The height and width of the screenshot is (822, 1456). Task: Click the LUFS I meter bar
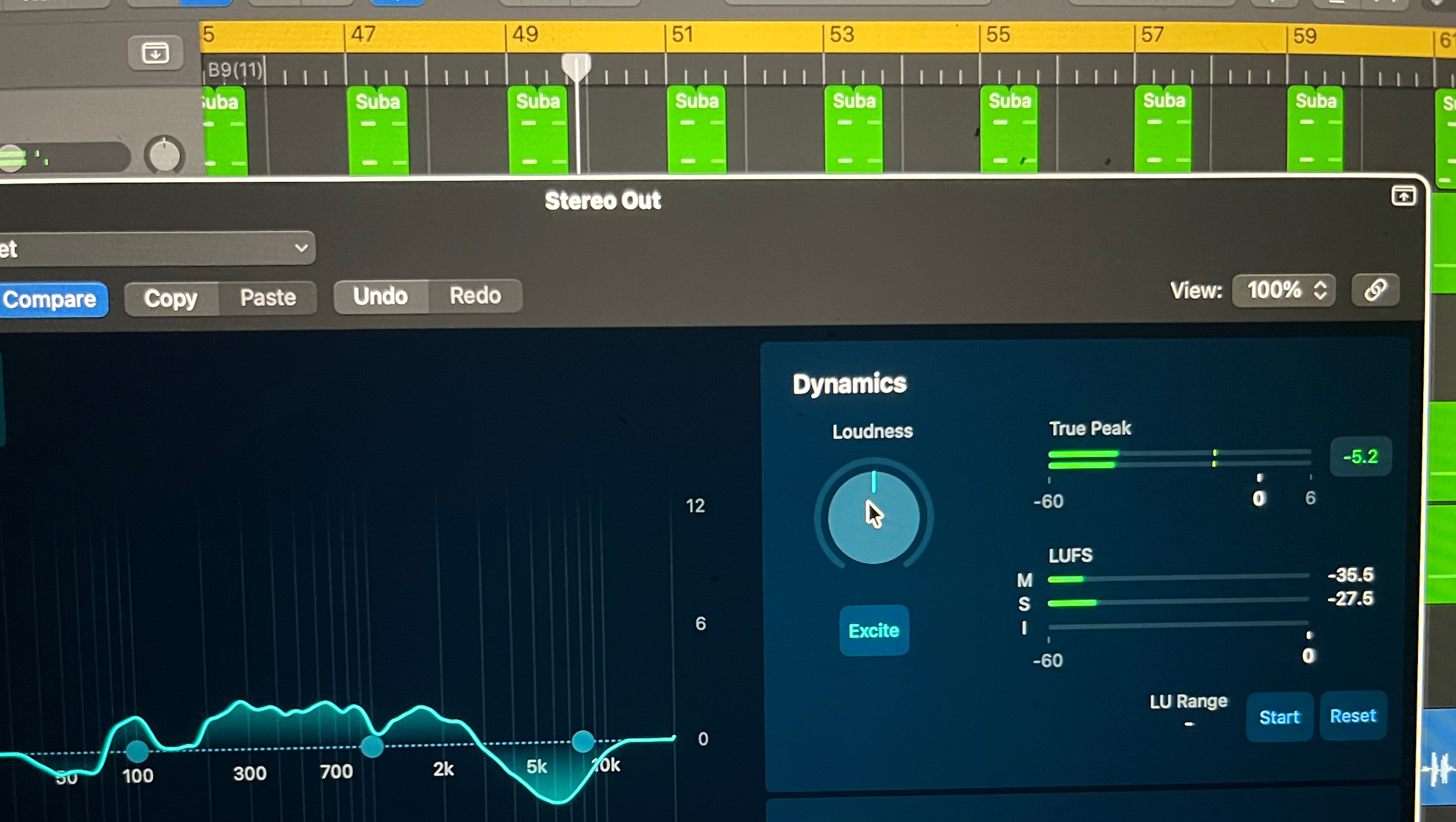pyautogui.click(x=1179, y=625)
